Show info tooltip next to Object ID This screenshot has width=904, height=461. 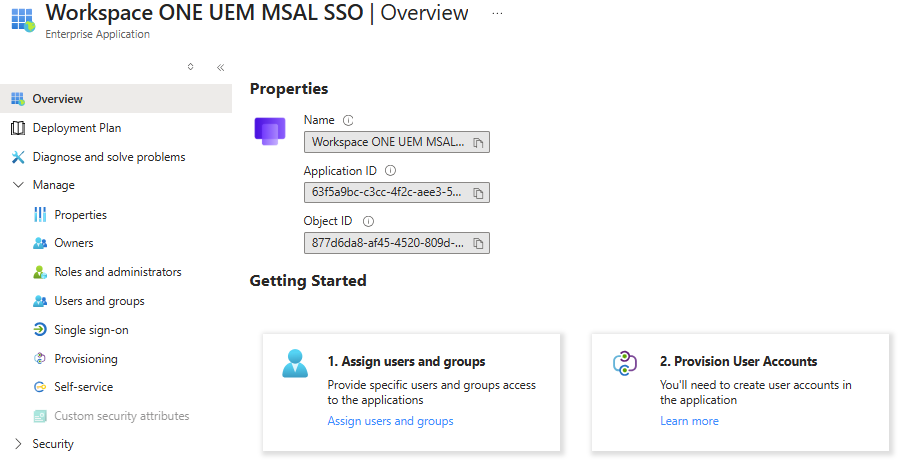368,221
